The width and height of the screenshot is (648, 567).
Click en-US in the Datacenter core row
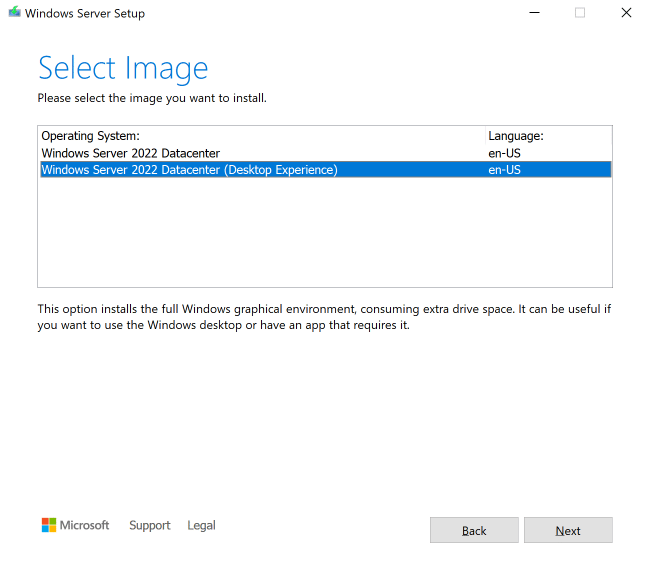(x=504, y=153)
